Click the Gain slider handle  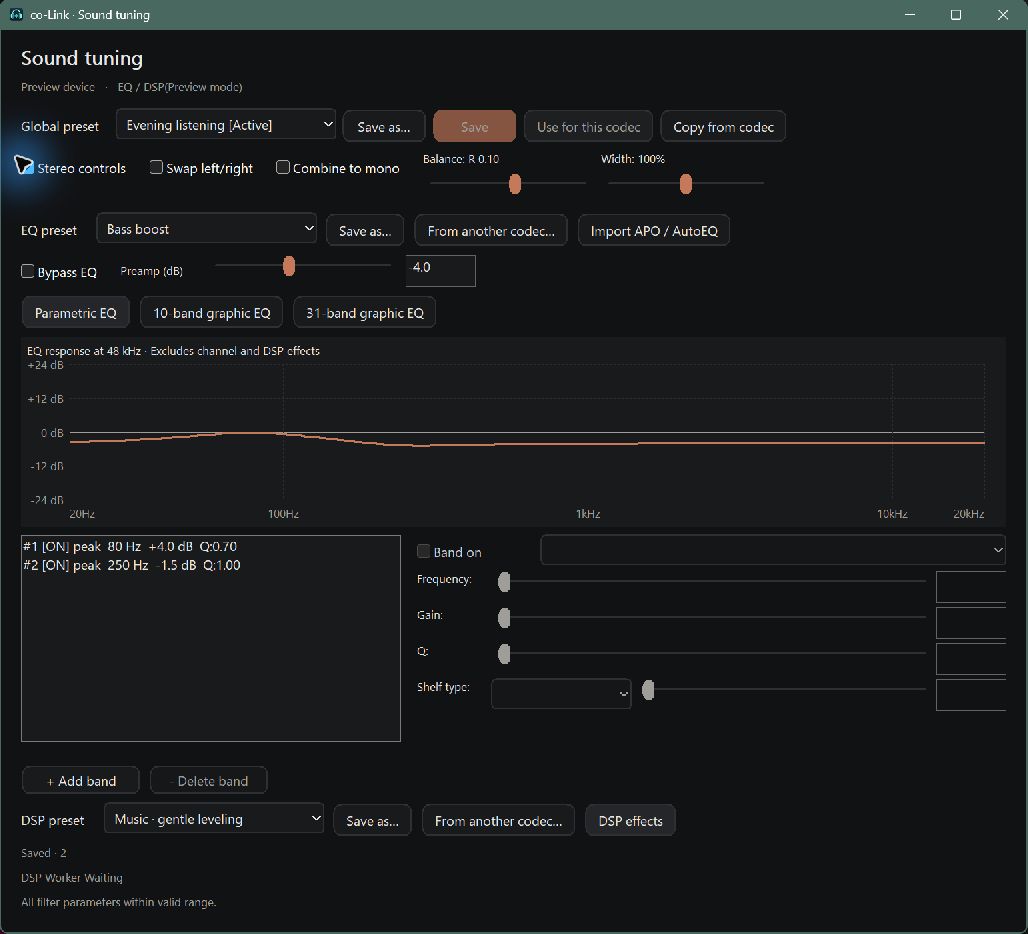(504, 617)
